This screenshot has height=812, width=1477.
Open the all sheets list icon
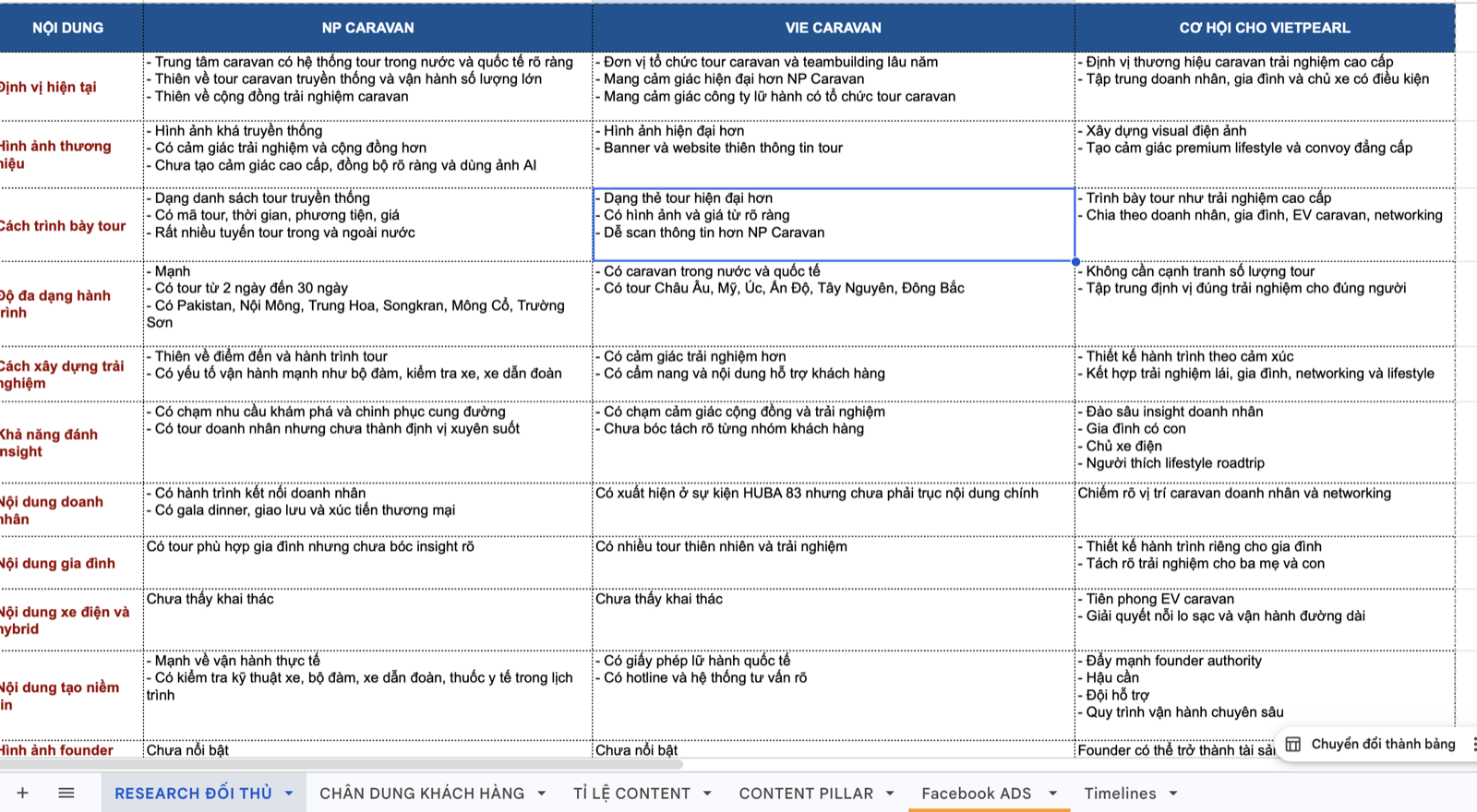(x=66, y=793)
